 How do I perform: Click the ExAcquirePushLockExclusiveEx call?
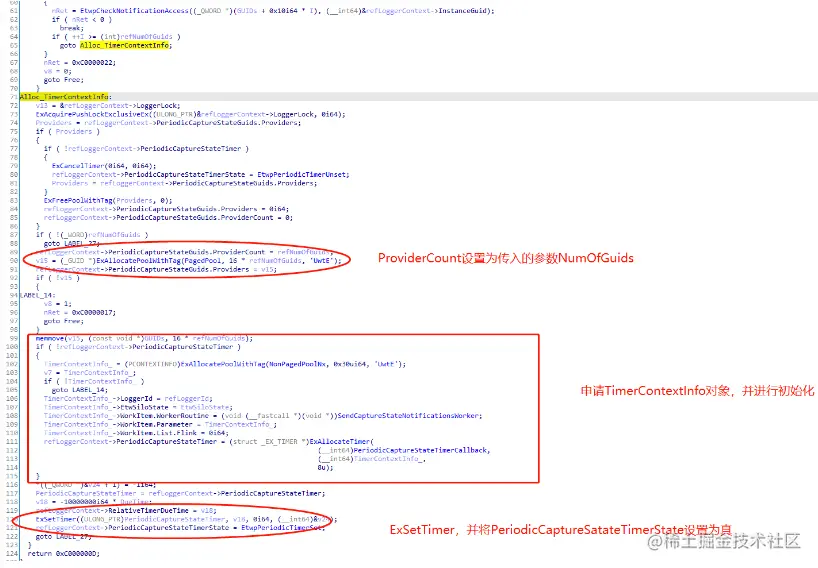[x=92, y=114]
